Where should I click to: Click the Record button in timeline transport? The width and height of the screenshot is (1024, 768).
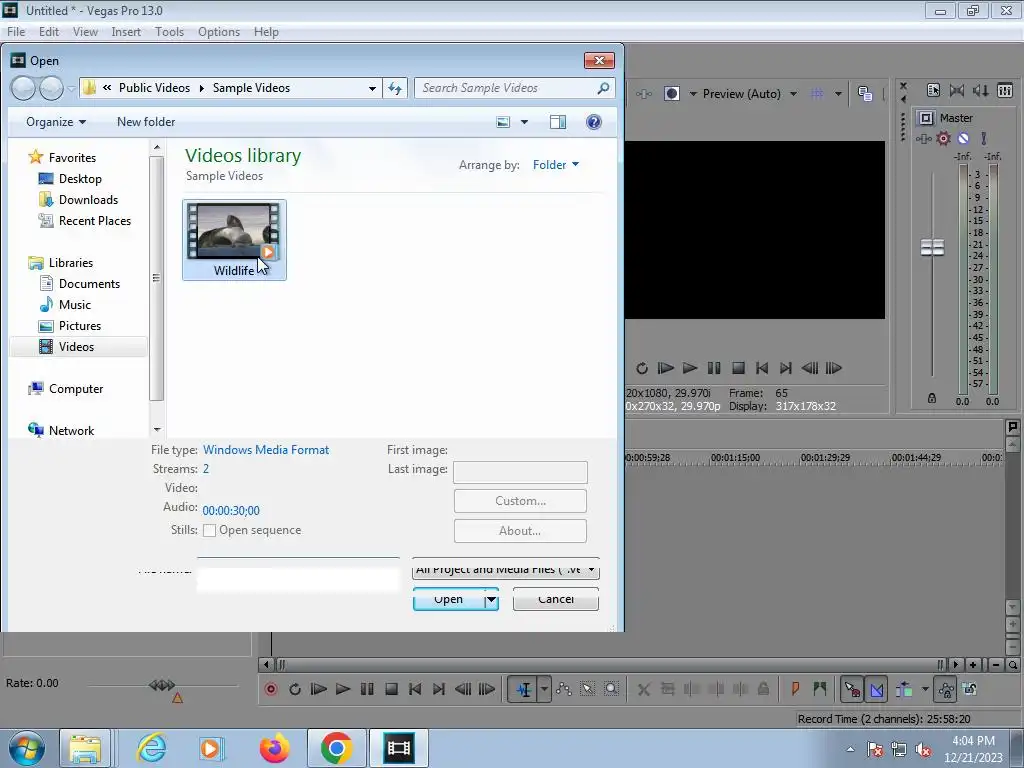coord(270,689)
